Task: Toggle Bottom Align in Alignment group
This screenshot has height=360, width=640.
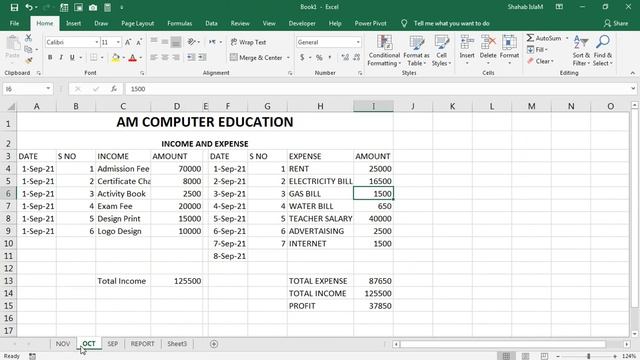Action: [176, 42]
